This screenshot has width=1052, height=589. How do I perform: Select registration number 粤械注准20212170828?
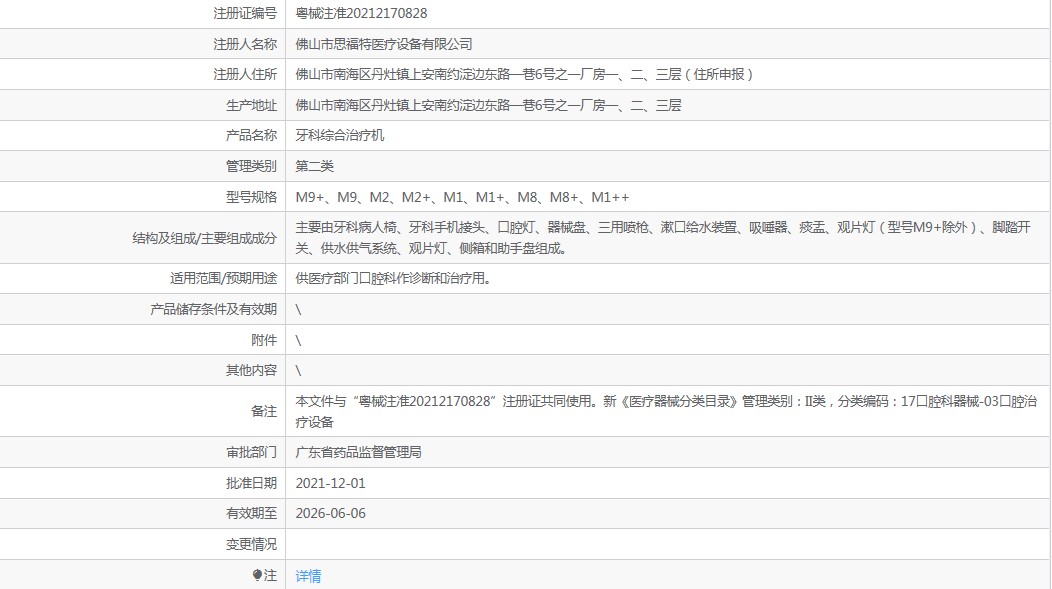pos(361,13)
